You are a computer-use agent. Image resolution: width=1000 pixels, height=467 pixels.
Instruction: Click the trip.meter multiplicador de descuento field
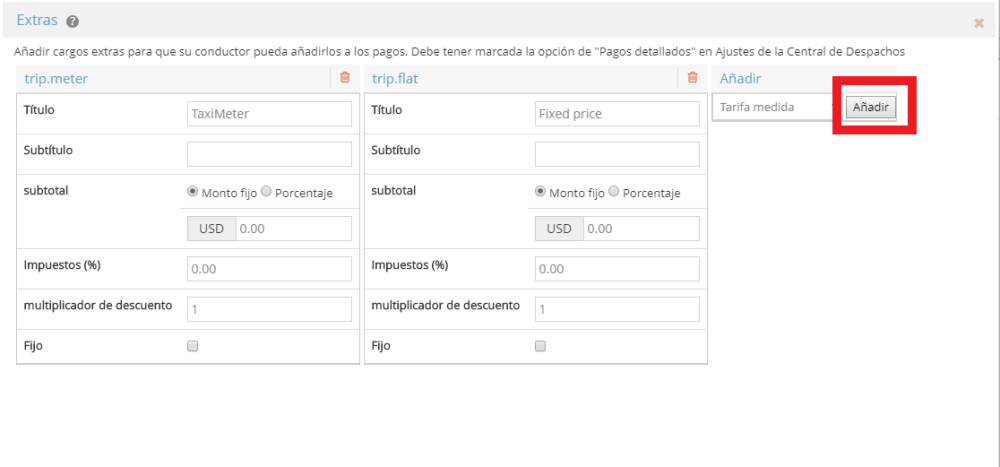tap(269, 309)
